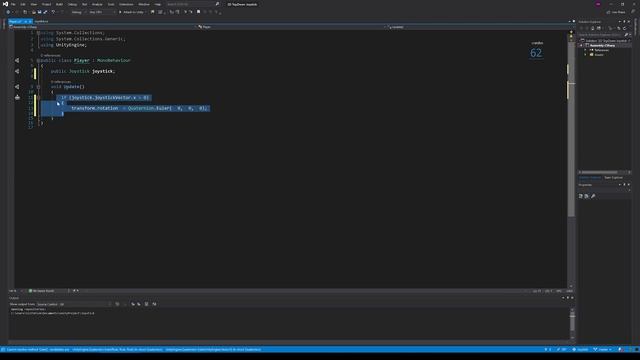
Task: Click the Live Share button
Action: 616,12
